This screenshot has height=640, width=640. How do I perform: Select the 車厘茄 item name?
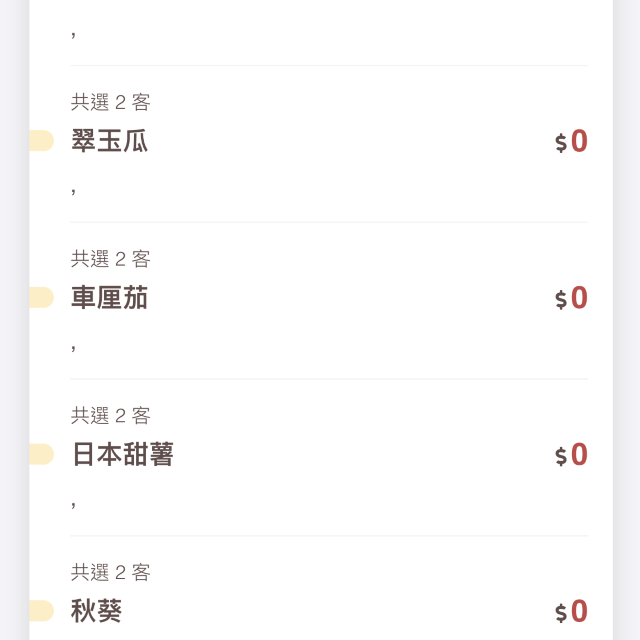point(110,298)
